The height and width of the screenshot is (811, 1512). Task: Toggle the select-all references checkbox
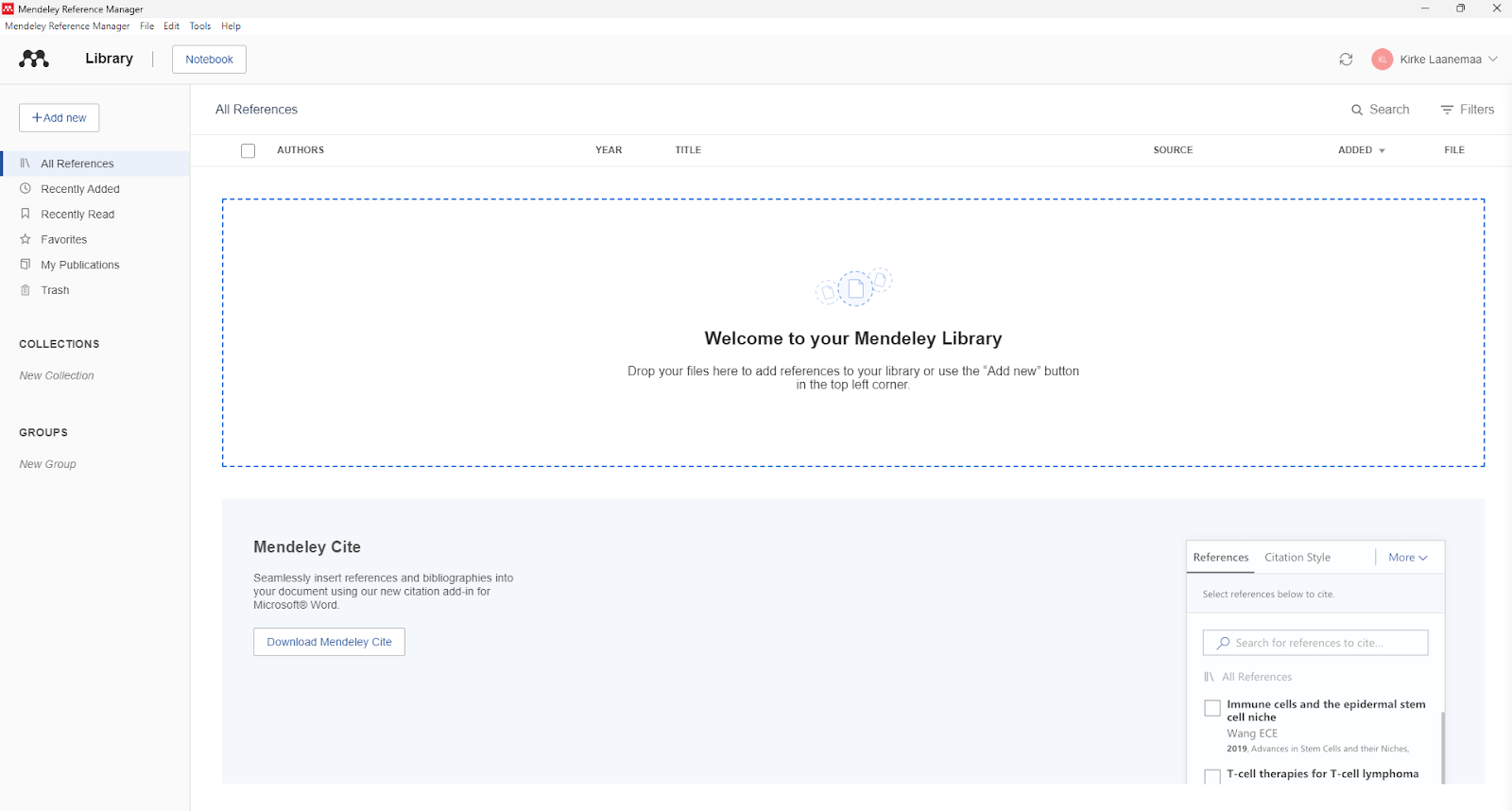point(248,150)
